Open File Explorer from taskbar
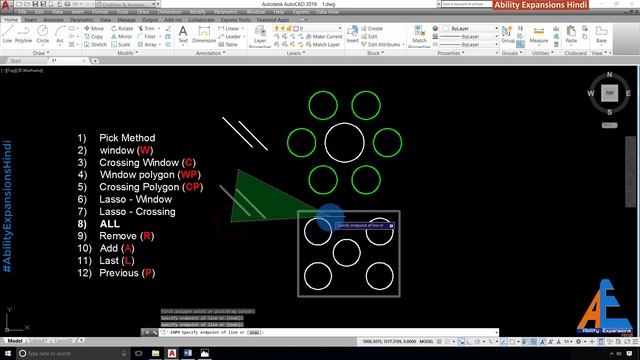This screenshot has width=640, height=360. tap(155, 353)
